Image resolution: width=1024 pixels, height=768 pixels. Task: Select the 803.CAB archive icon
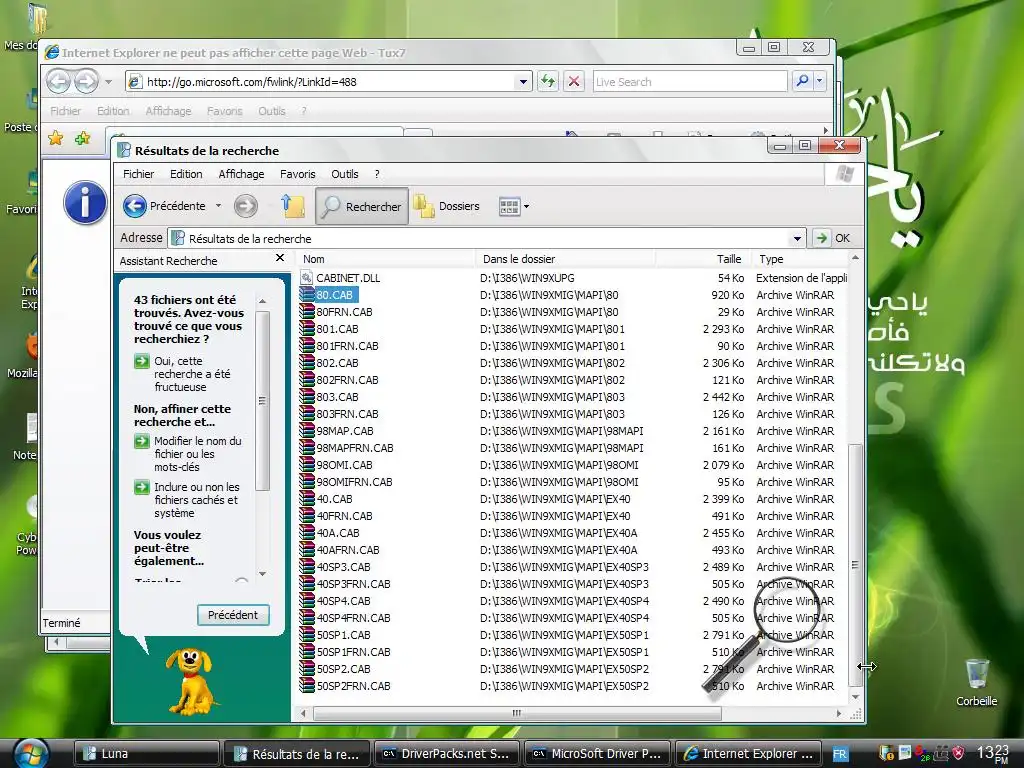point(307,396)
